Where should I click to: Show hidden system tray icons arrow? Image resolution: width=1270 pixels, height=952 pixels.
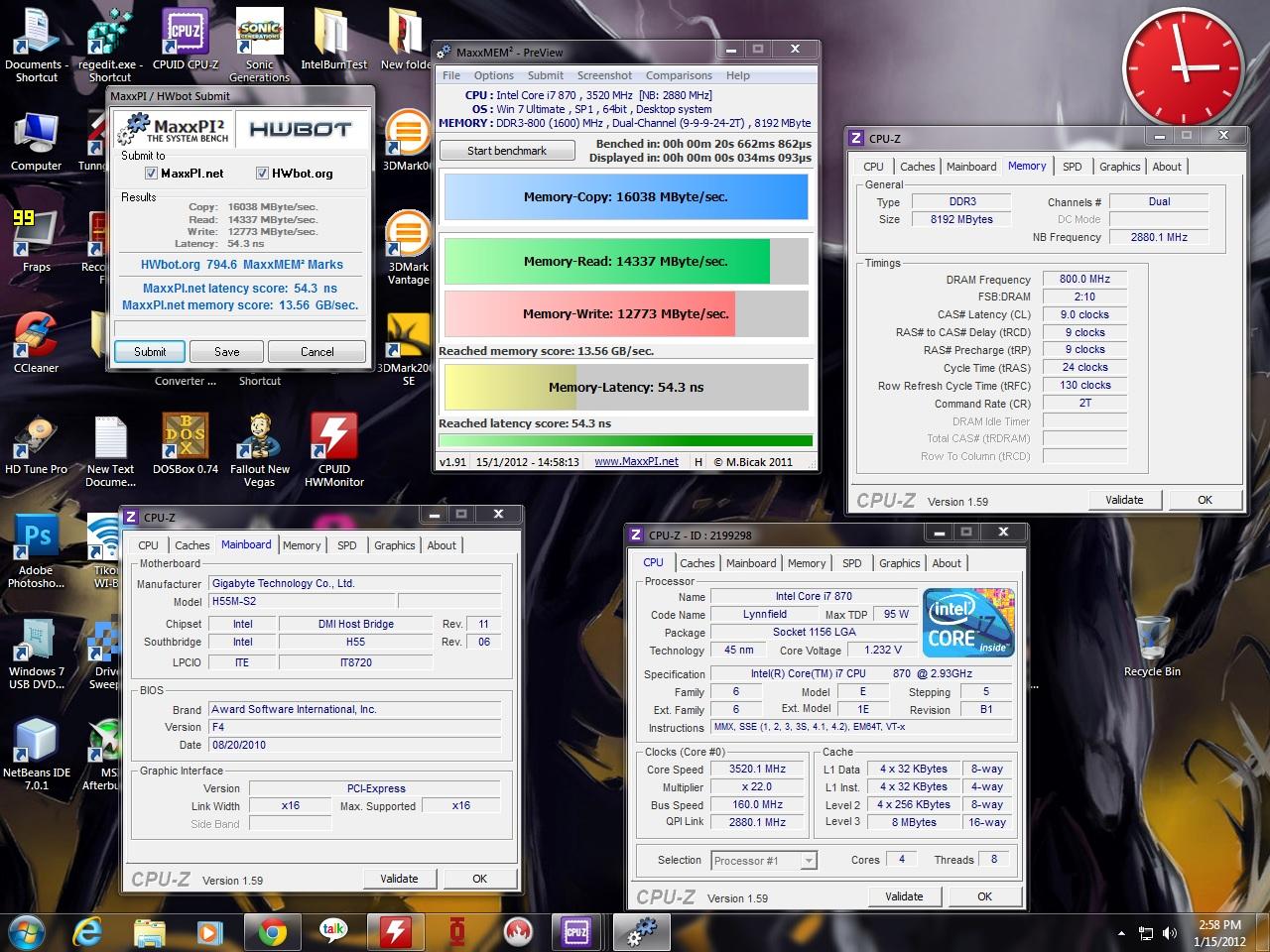click(1121, 933)
